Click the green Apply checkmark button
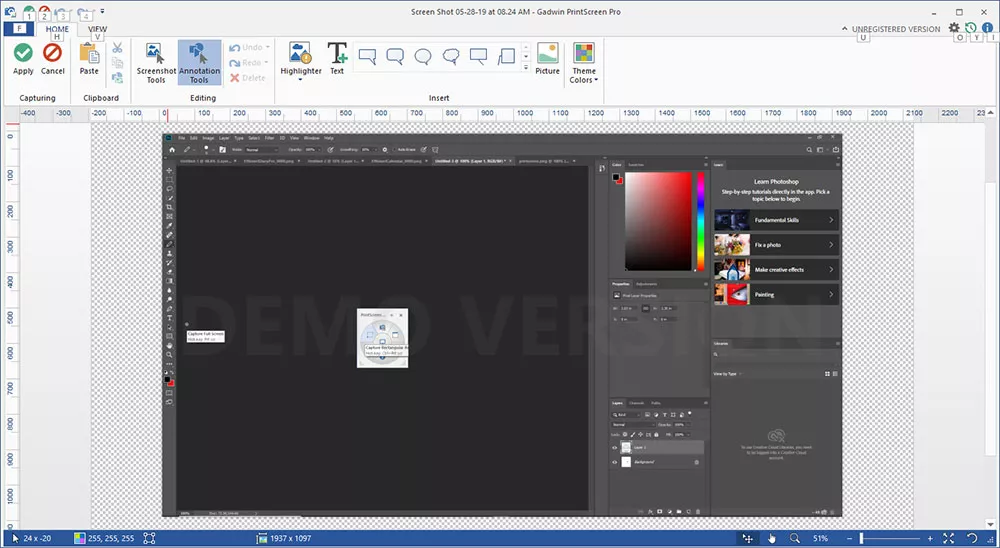The height and width of the screenshot is (548, 1000). 23,59
